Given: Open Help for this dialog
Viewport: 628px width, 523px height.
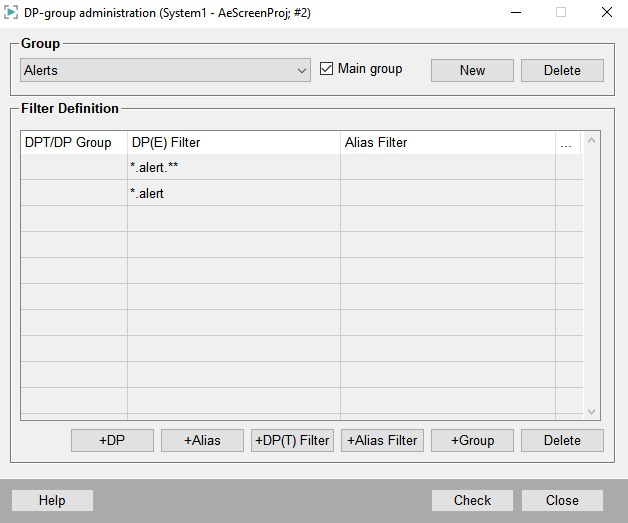Looking at the screenshot, I should point(52,500).
